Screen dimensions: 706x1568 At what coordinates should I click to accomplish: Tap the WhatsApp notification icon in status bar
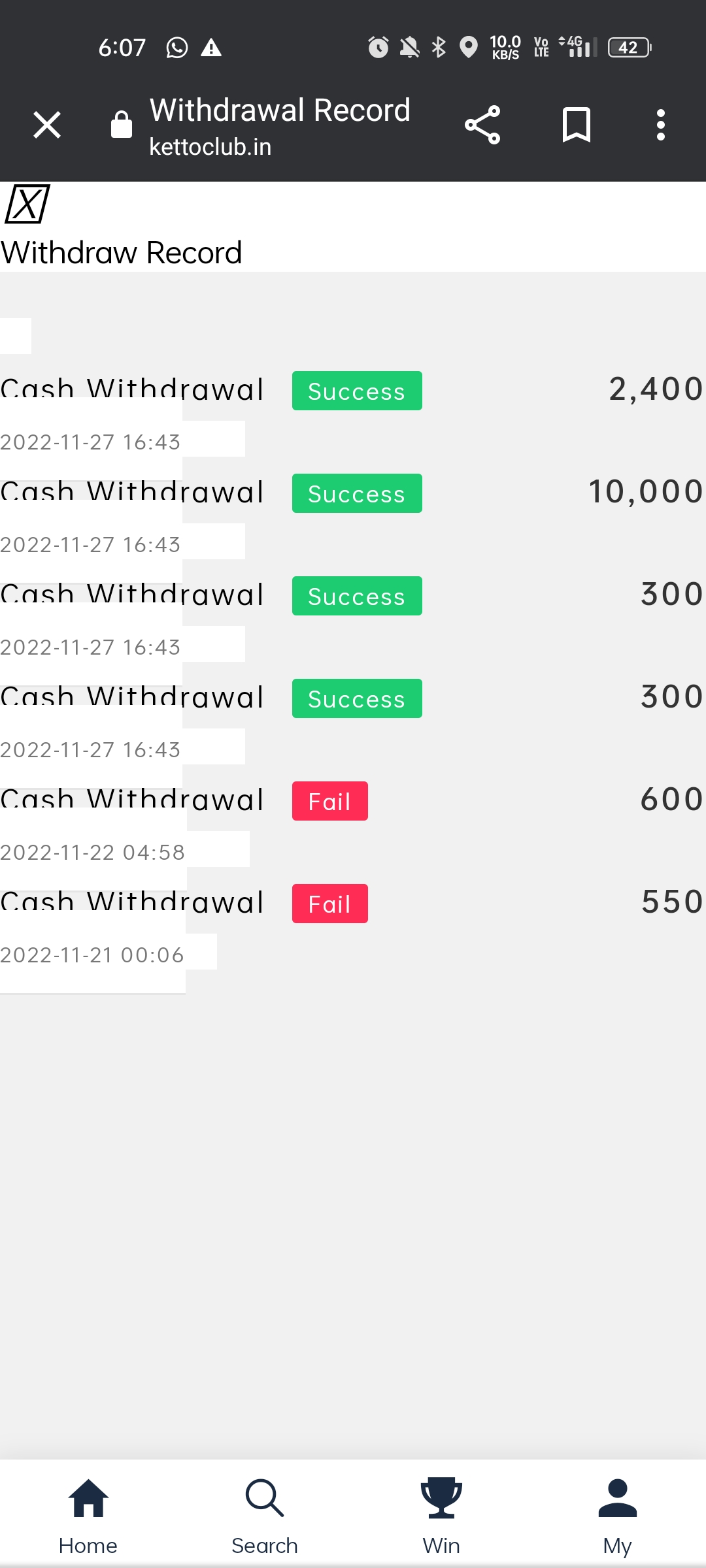click(x=177, y=48)
